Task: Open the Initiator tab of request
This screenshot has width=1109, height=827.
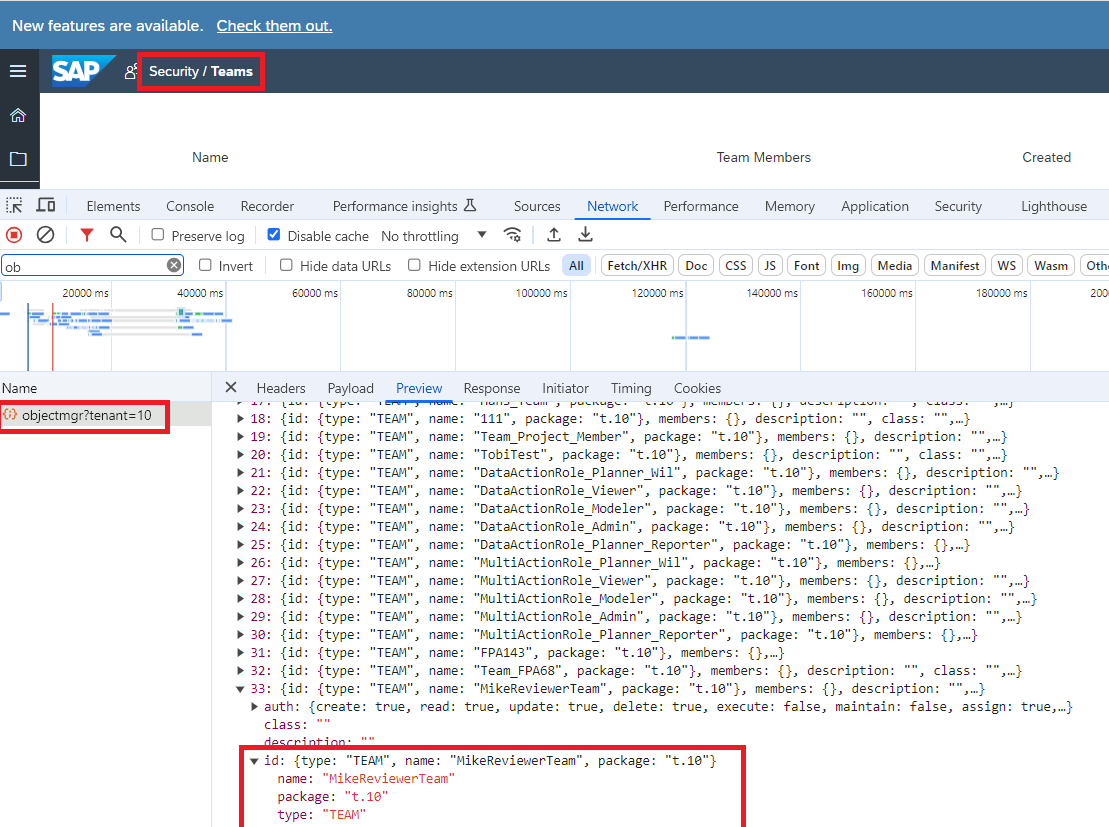Action: 565,388
